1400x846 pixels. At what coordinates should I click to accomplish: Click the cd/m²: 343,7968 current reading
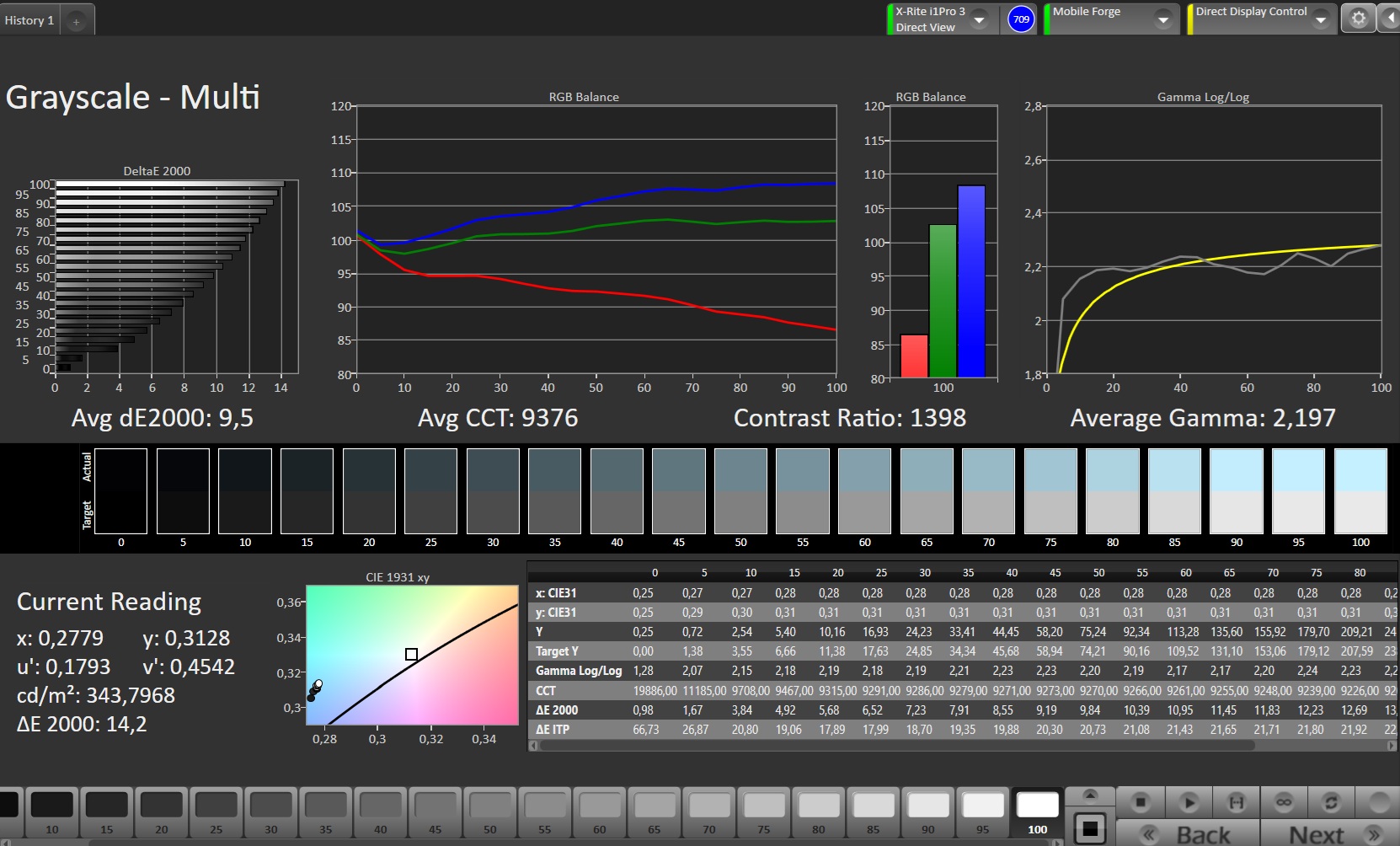click(96, 695)
